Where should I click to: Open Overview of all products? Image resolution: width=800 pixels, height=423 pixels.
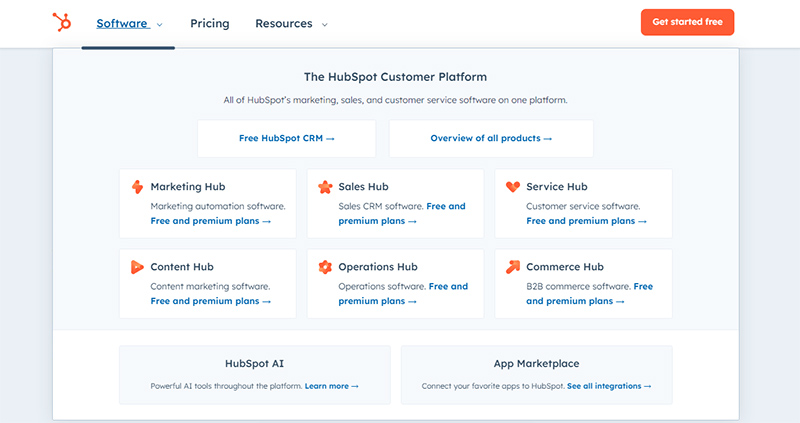click(491, 138)
